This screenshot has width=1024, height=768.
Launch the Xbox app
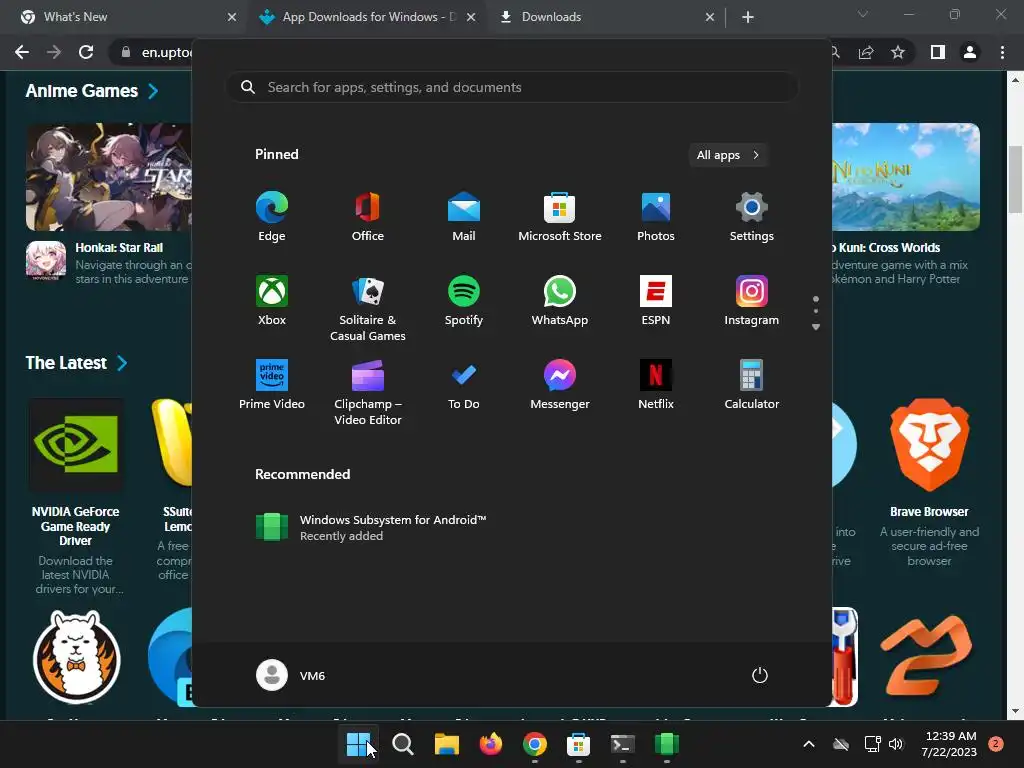[x=272, y=300]
